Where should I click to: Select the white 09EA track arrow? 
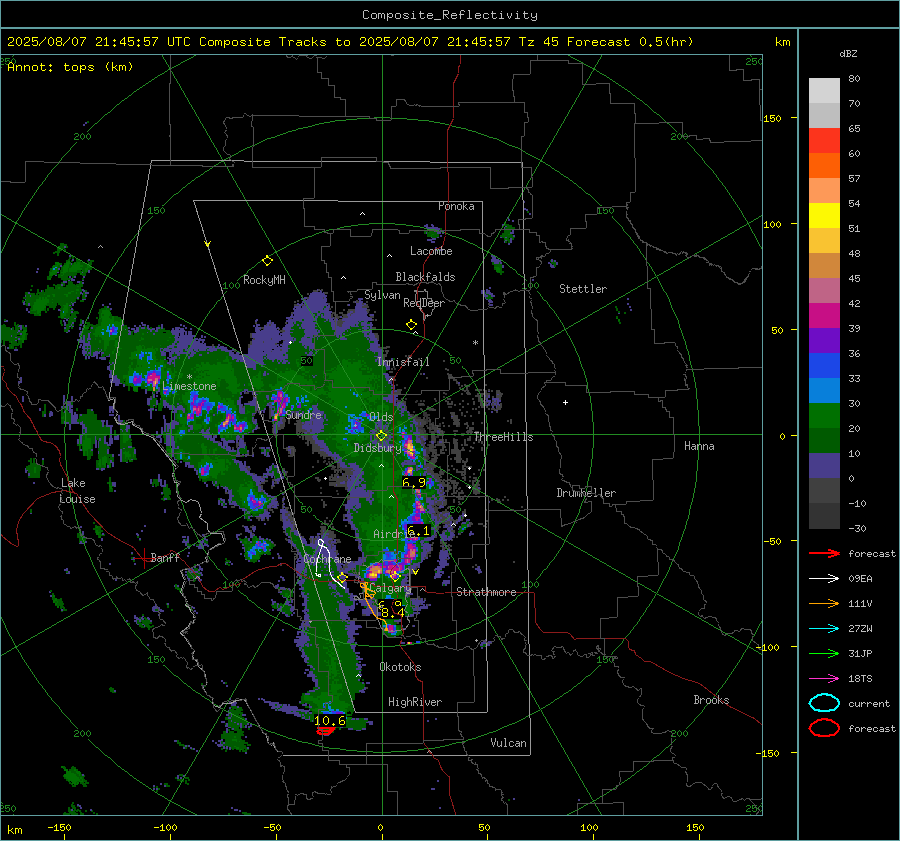824,578
